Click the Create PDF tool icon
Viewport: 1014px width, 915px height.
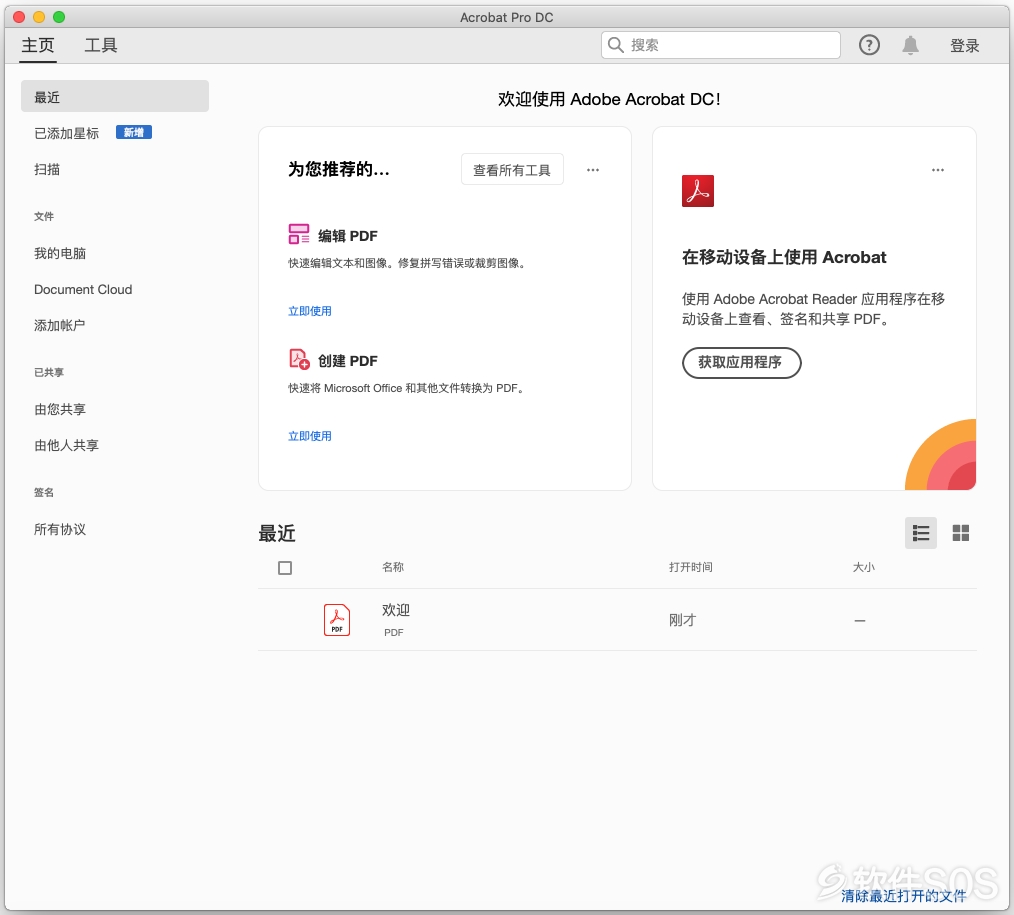coord(299,359)
